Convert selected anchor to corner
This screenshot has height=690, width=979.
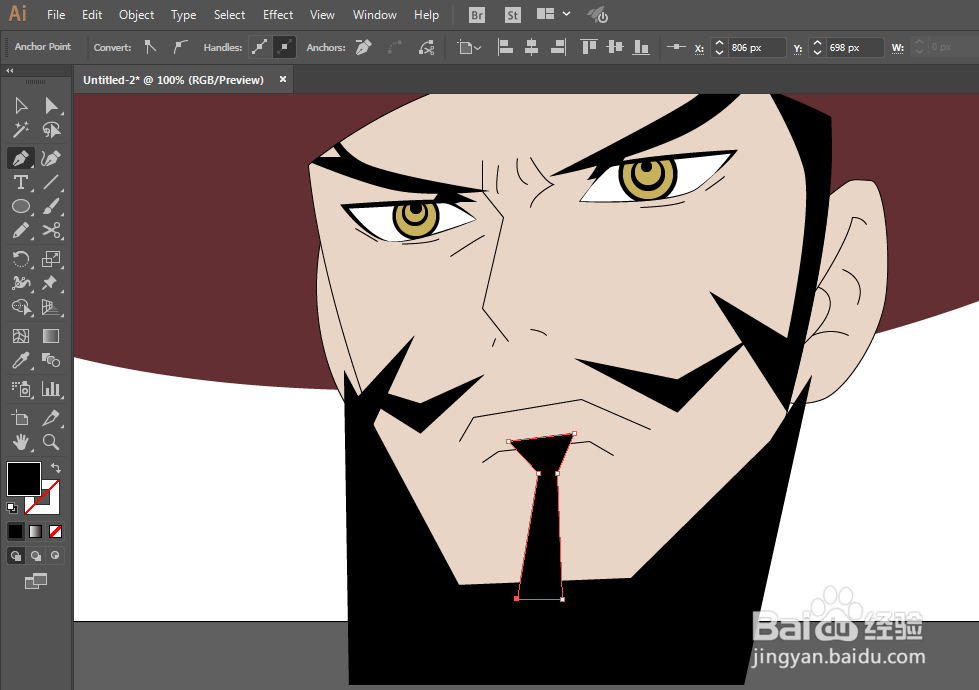150,47
